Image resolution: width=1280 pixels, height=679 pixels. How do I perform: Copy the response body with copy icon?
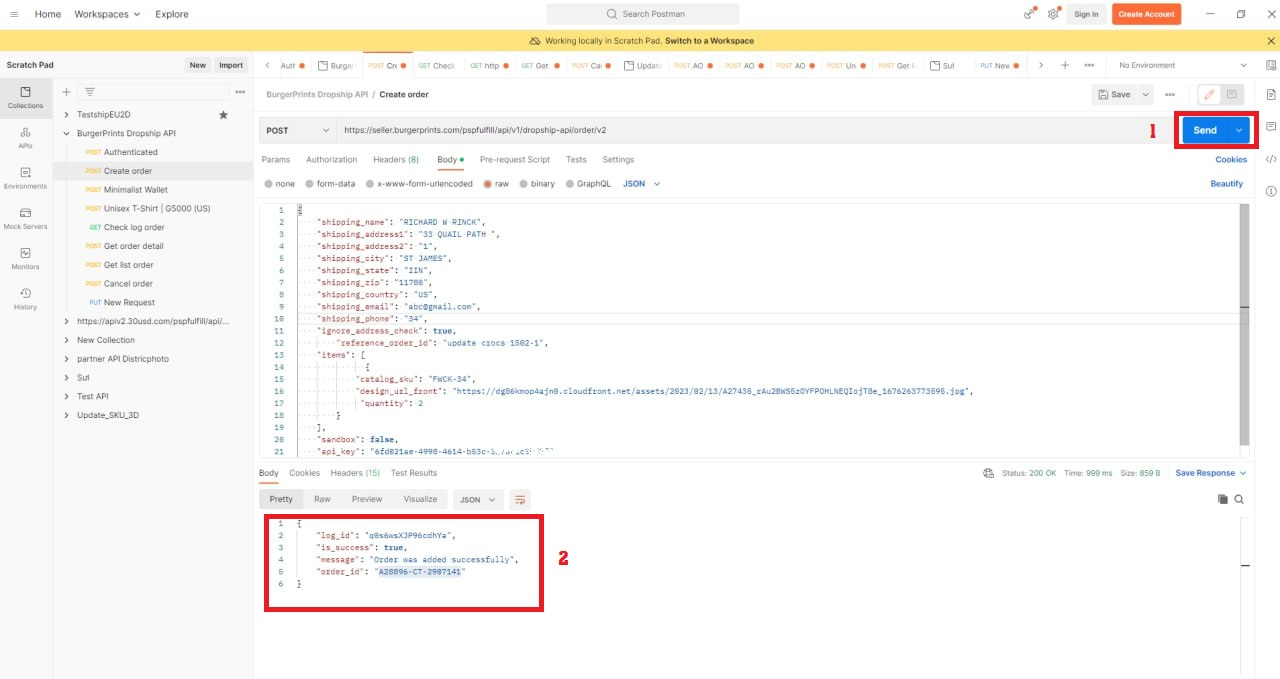tap(1222, 499)
